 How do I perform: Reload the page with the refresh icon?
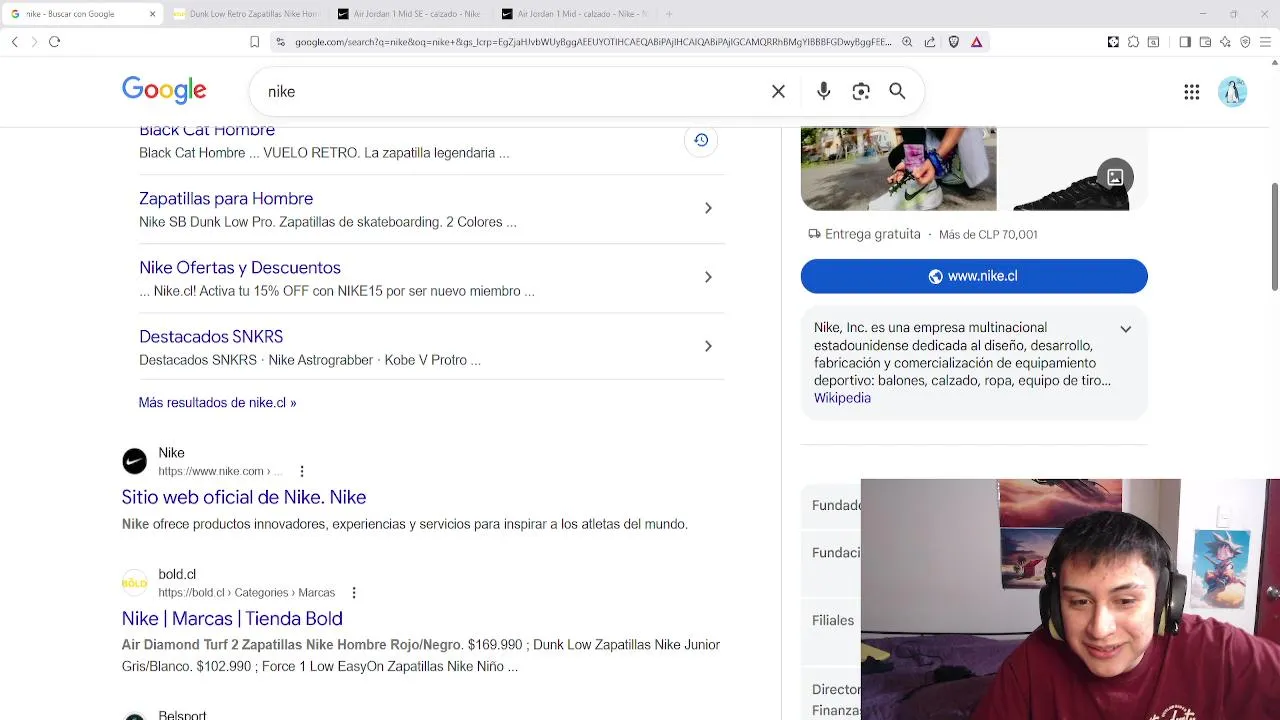pos(54,42)
